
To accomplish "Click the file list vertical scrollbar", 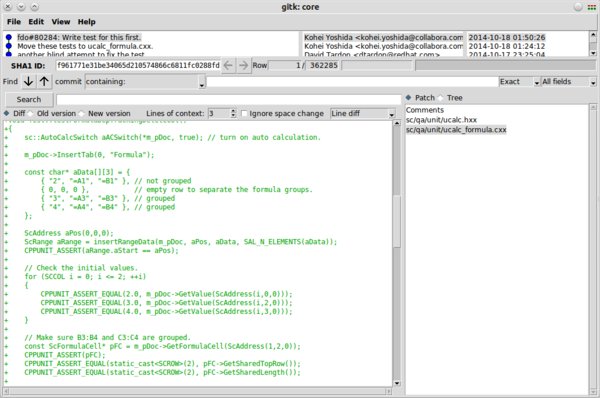I will point(593,249).
